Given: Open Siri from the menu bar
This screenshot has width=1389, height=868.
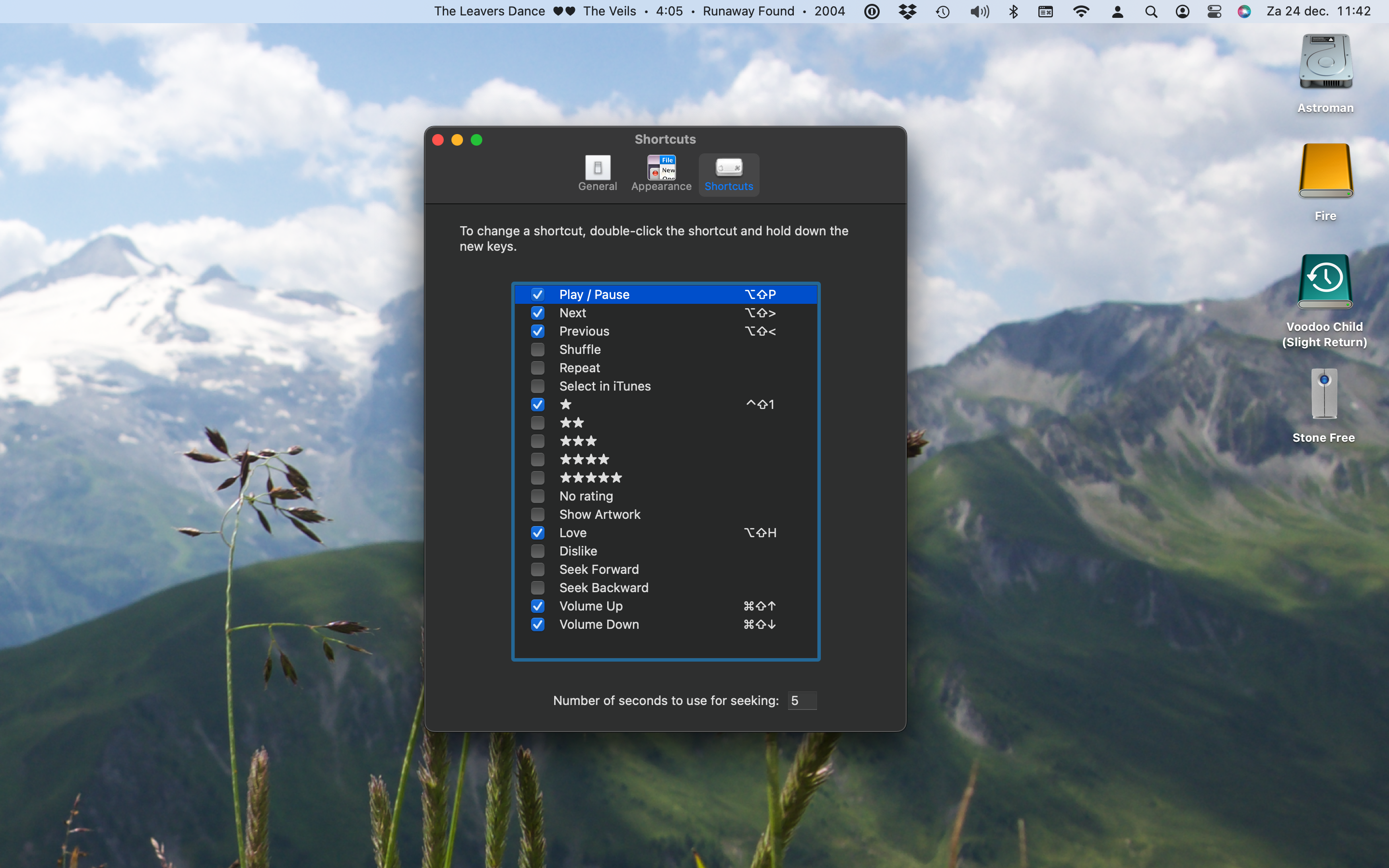Looking at the screenshot, I should point(1244,12).
